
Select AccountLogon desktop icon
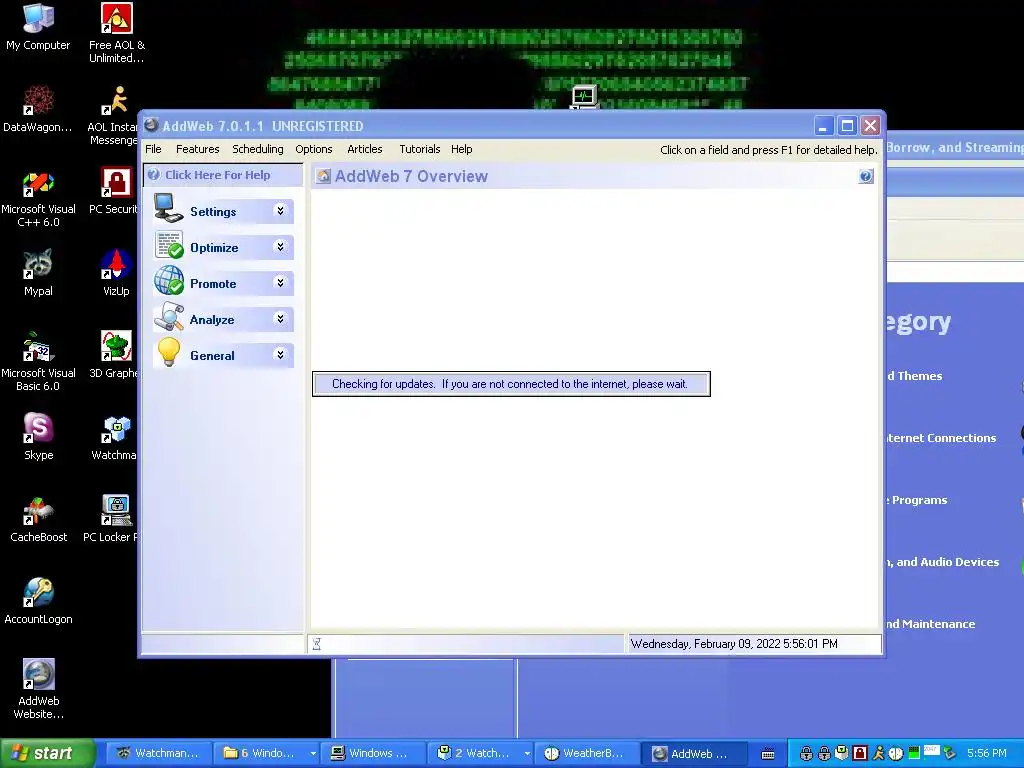click(38, 601)
